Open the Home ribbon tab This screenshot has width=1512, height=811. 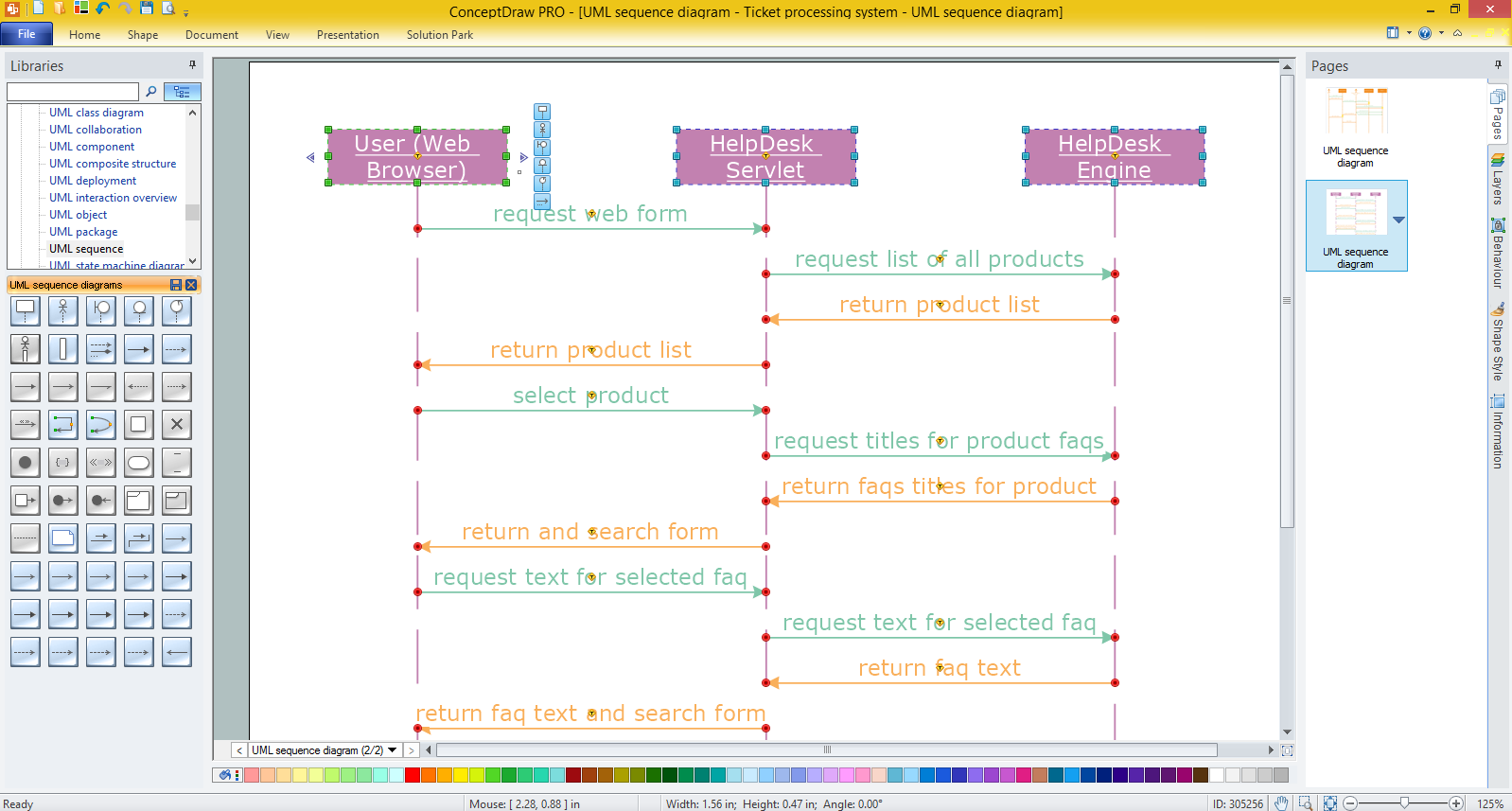pyautogui.click(x=84, y=35)
